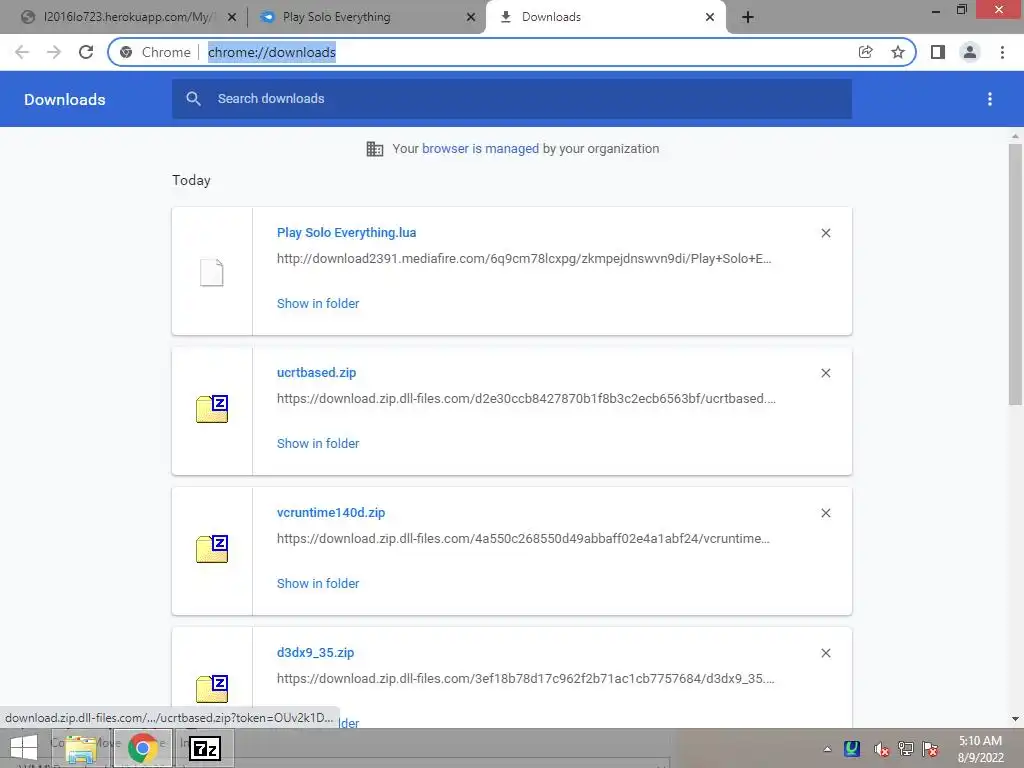Open the Downloads page more actions menu

tap(990, 99)
